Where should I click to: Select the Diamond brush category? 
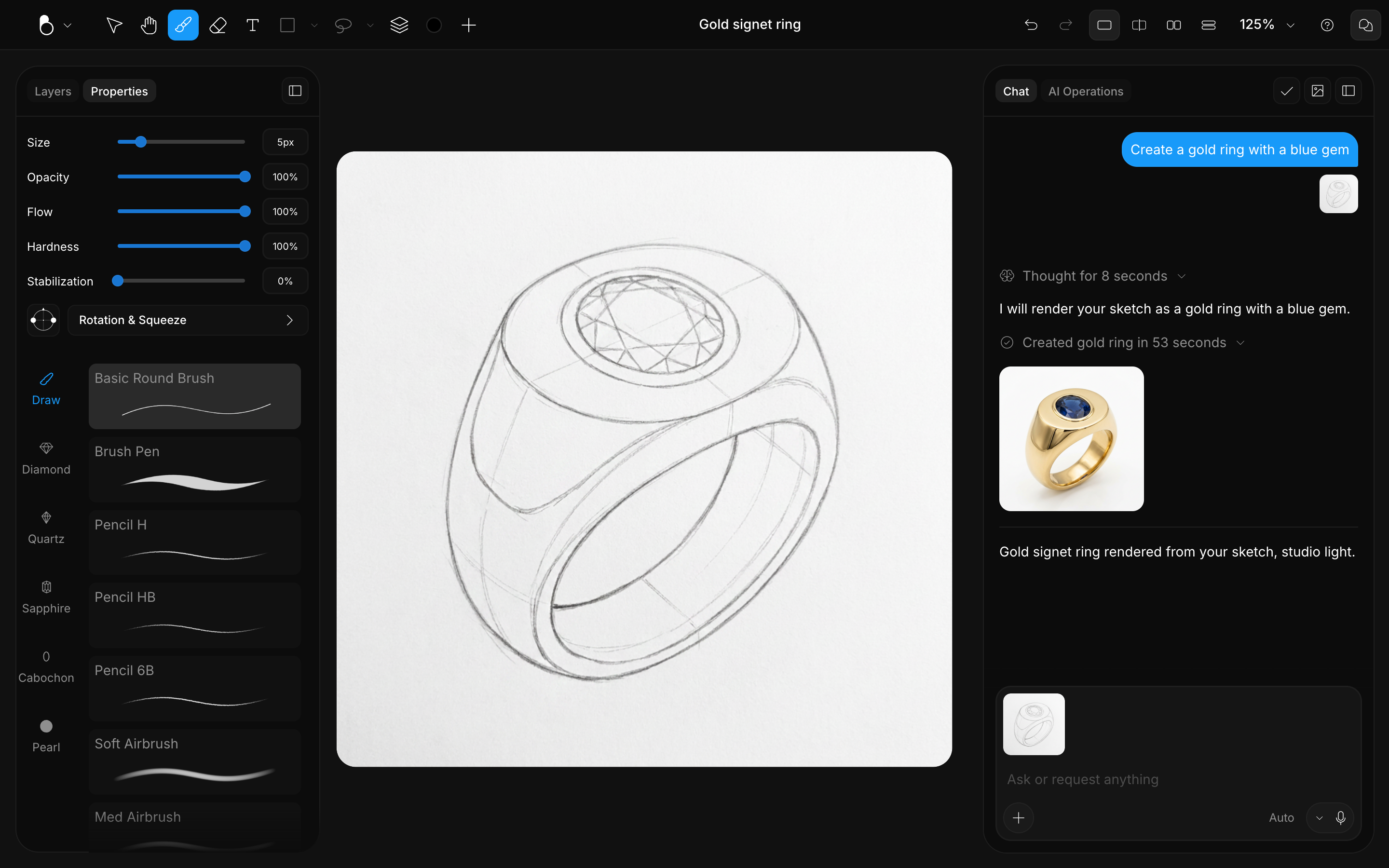click(46, 459)
